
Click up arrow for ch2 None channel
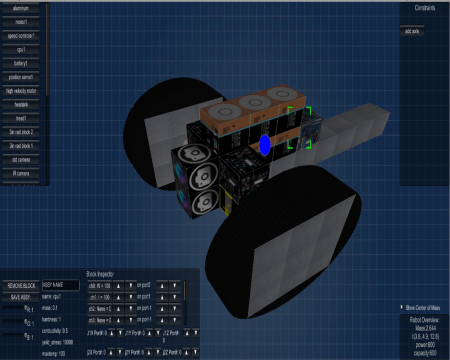coord(118,309)
